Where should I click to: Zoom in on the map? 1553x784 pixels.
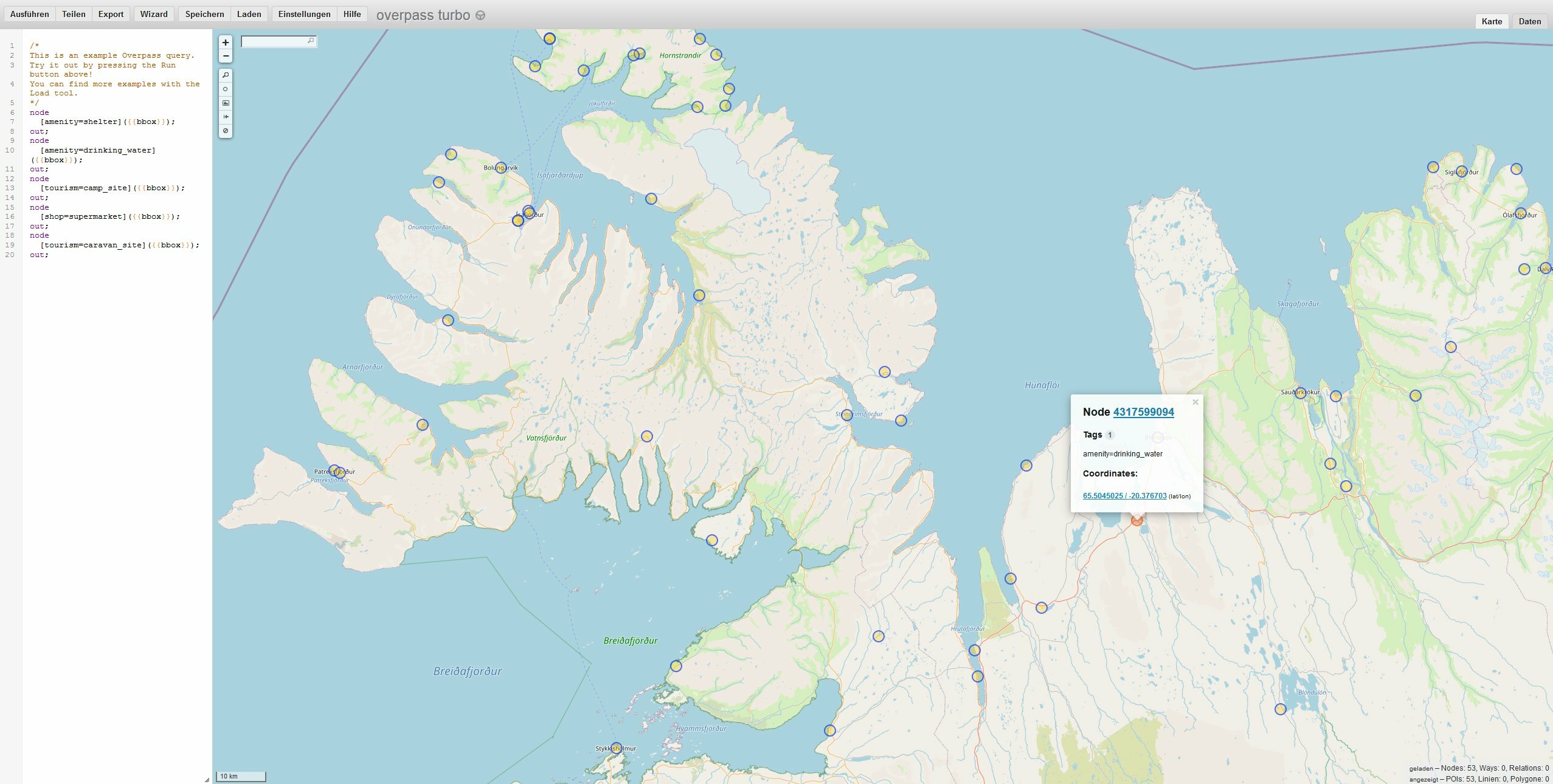click(226, 43)
